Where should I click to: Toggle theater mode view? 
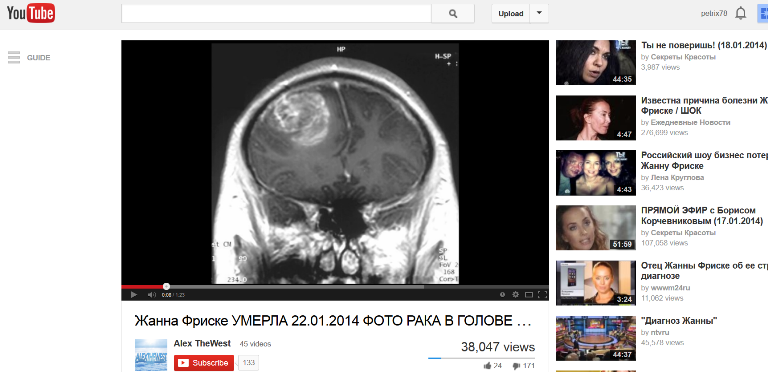pos(528,295)
